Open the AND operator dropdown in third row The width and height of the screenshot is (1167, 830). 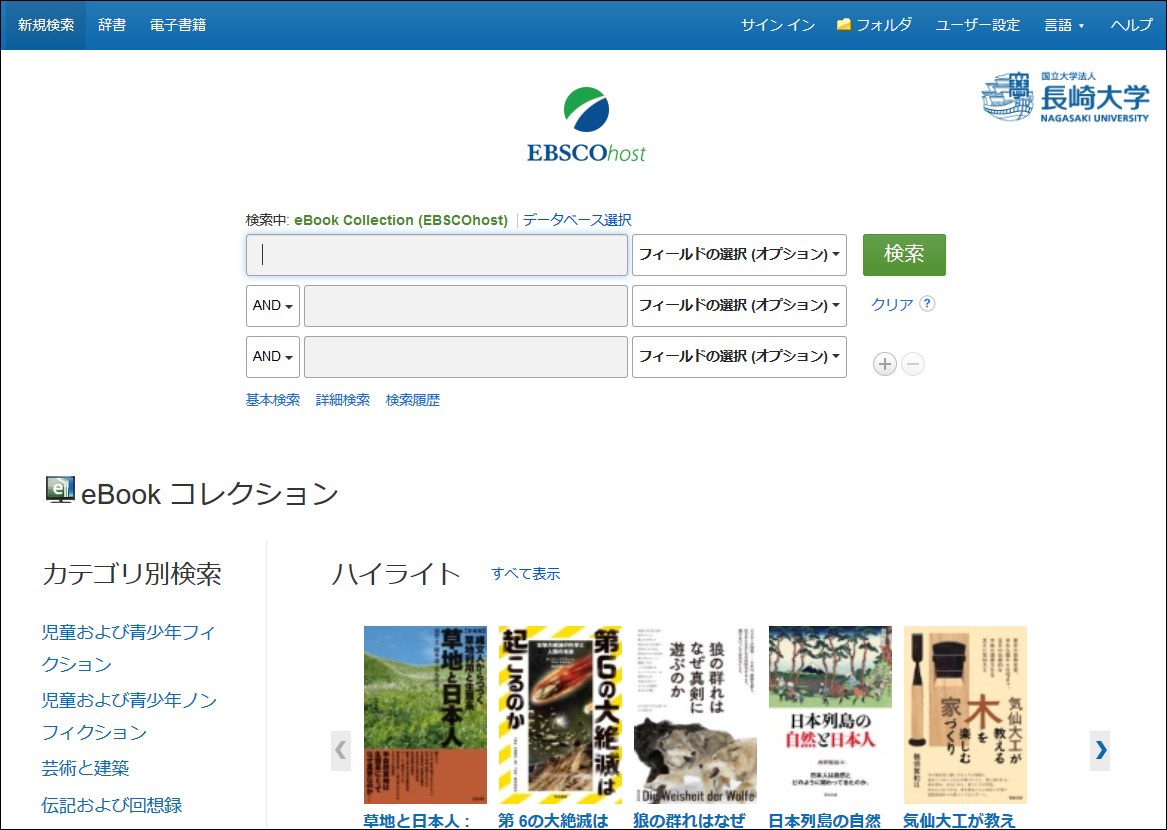click(x=272, y=357)
